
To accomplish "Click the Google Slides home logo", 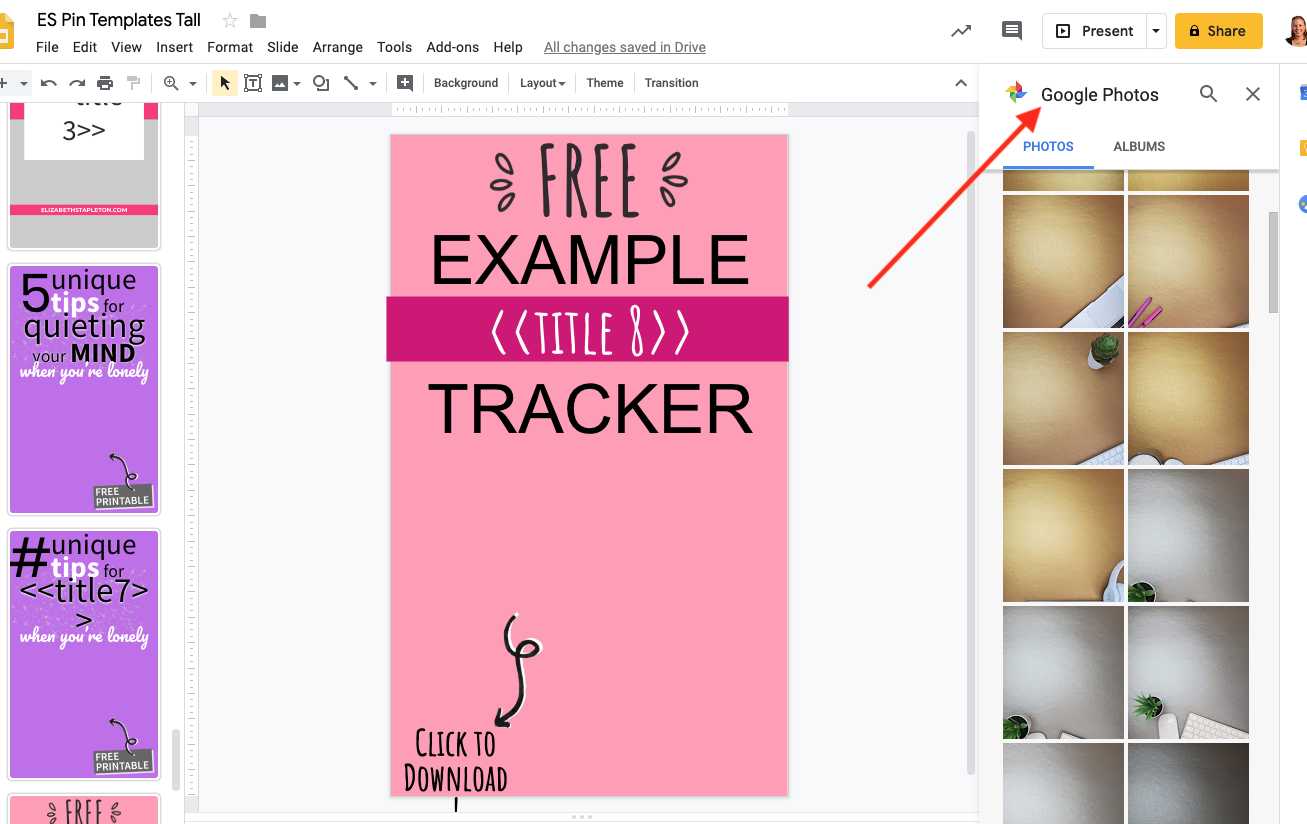I will pos(6,31).
